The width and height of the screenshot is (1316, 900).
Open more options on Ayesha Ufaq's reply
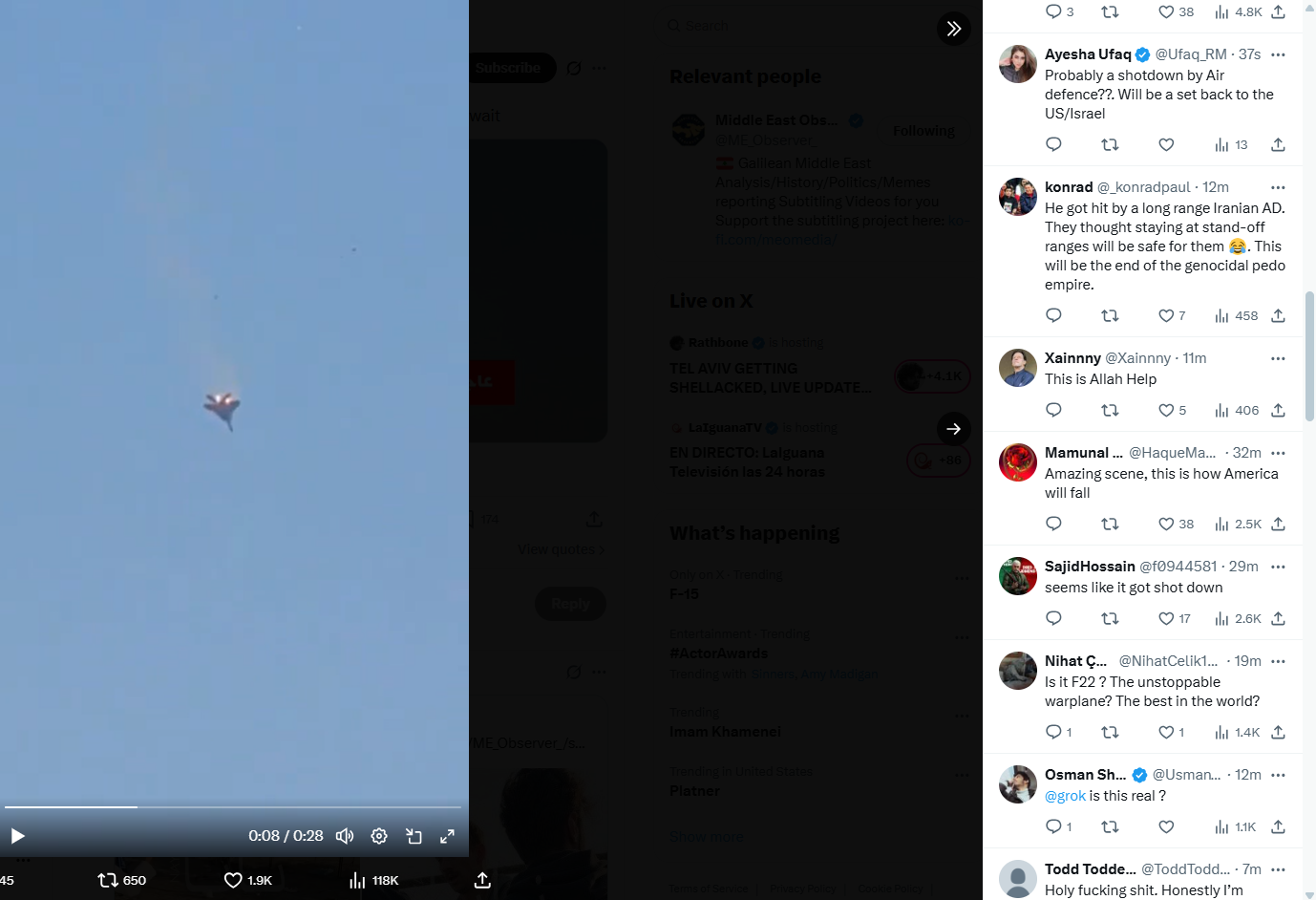1278,54
